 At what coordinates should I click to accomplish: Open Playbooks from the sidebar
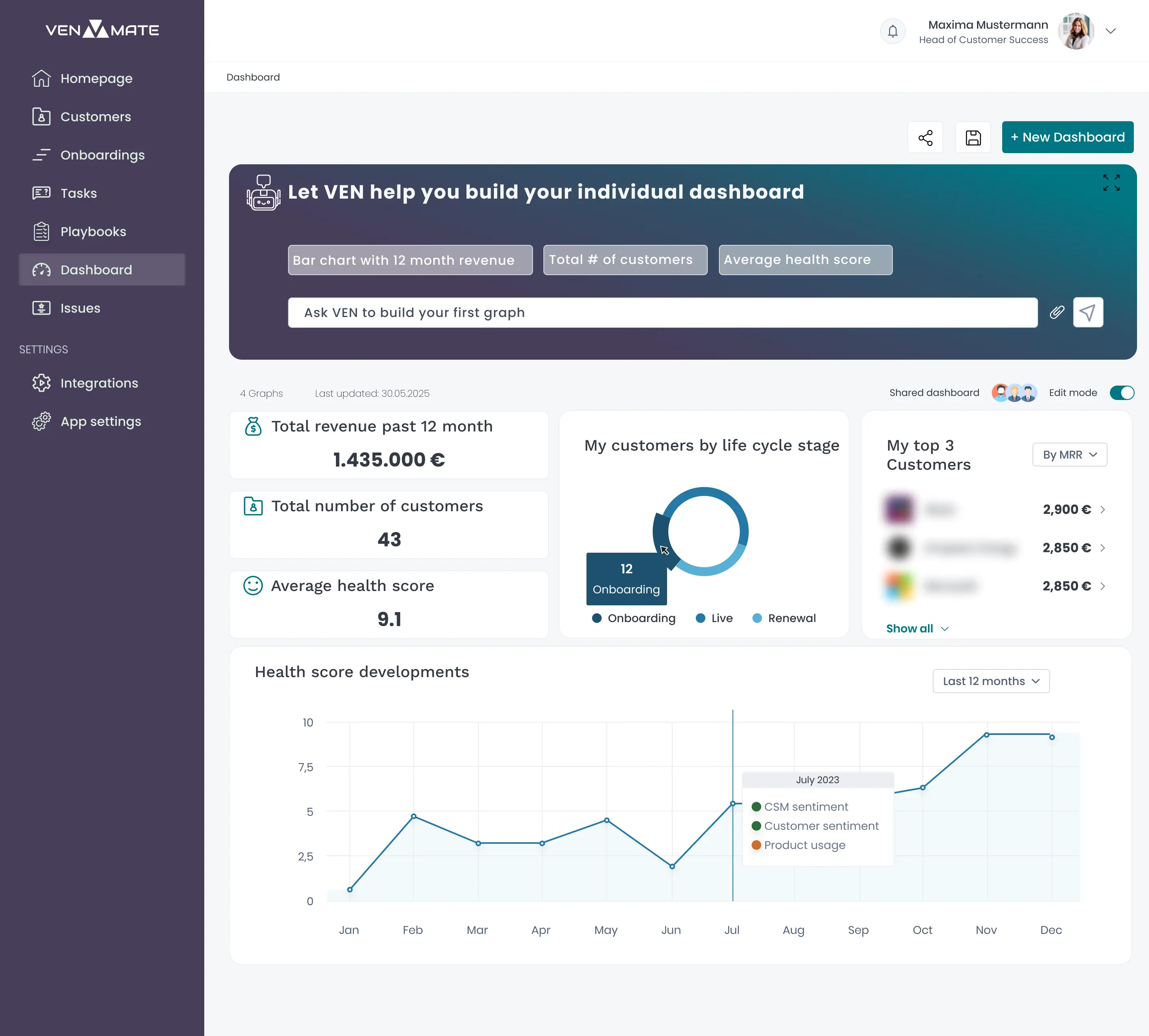[x=93, y=232]
